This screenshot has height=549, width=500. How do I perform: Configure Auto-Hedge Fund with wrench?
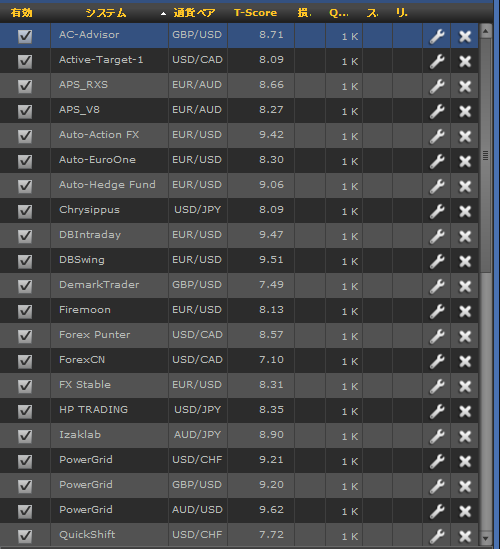437,186
